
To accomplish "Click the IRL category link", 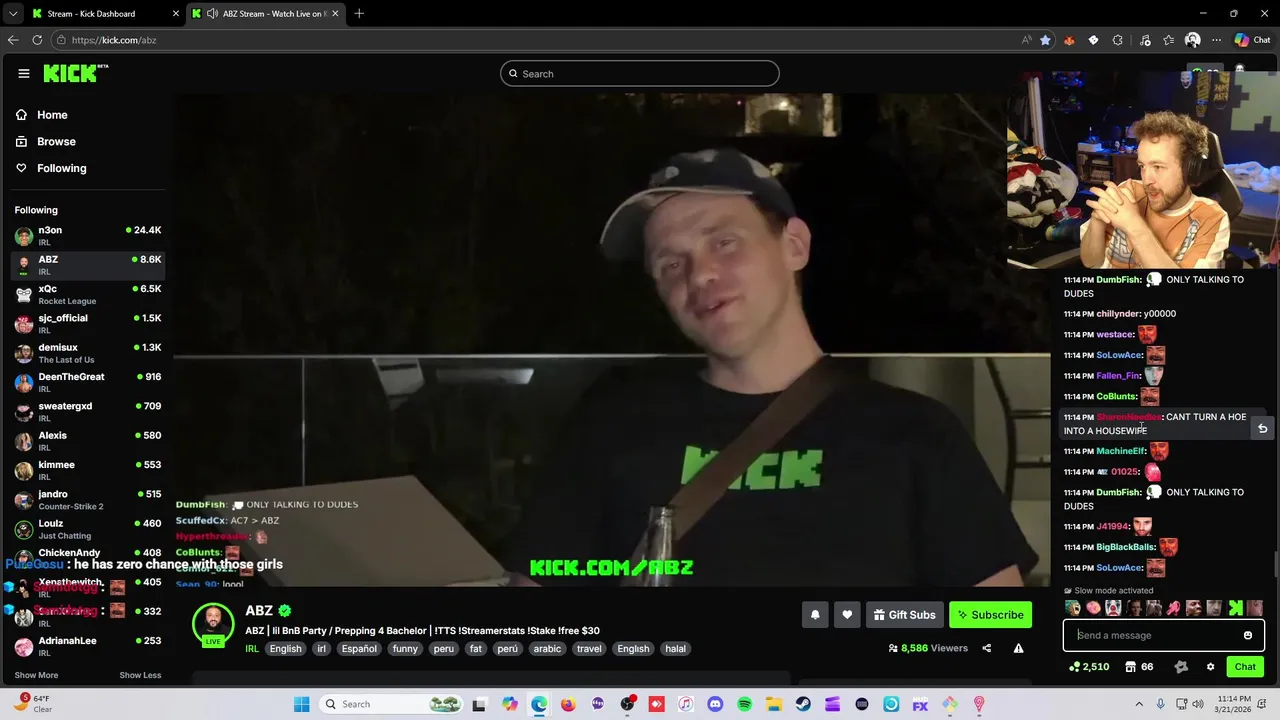I will point(252,649).
